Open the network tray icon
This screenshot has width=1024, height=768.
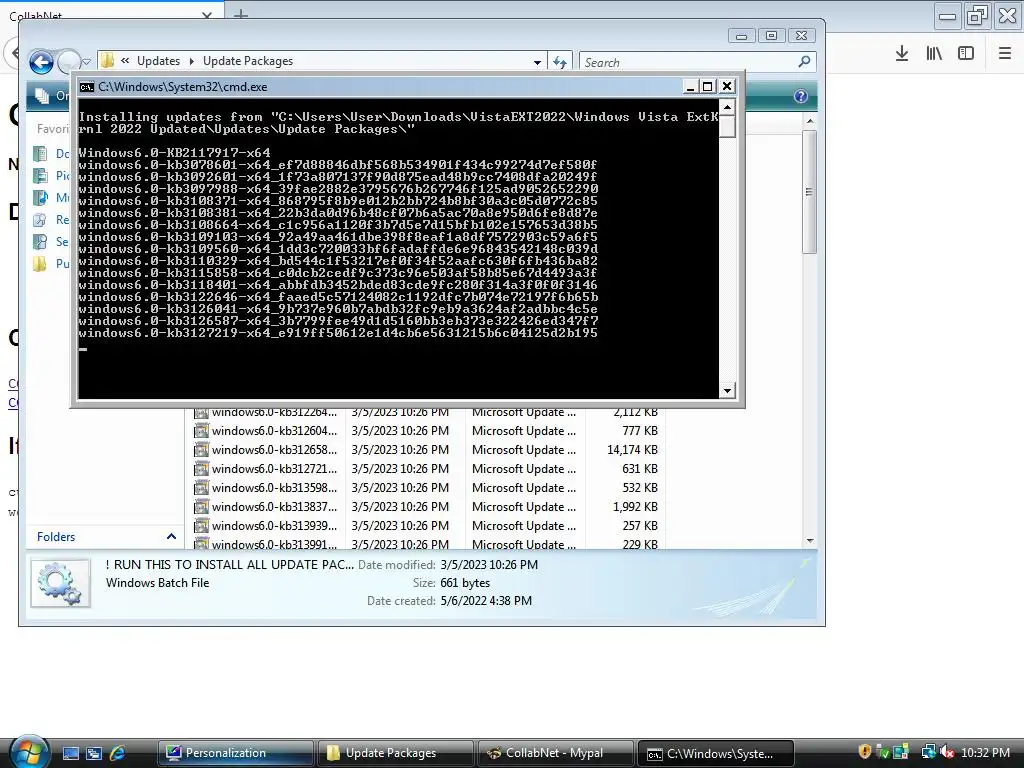928,752
